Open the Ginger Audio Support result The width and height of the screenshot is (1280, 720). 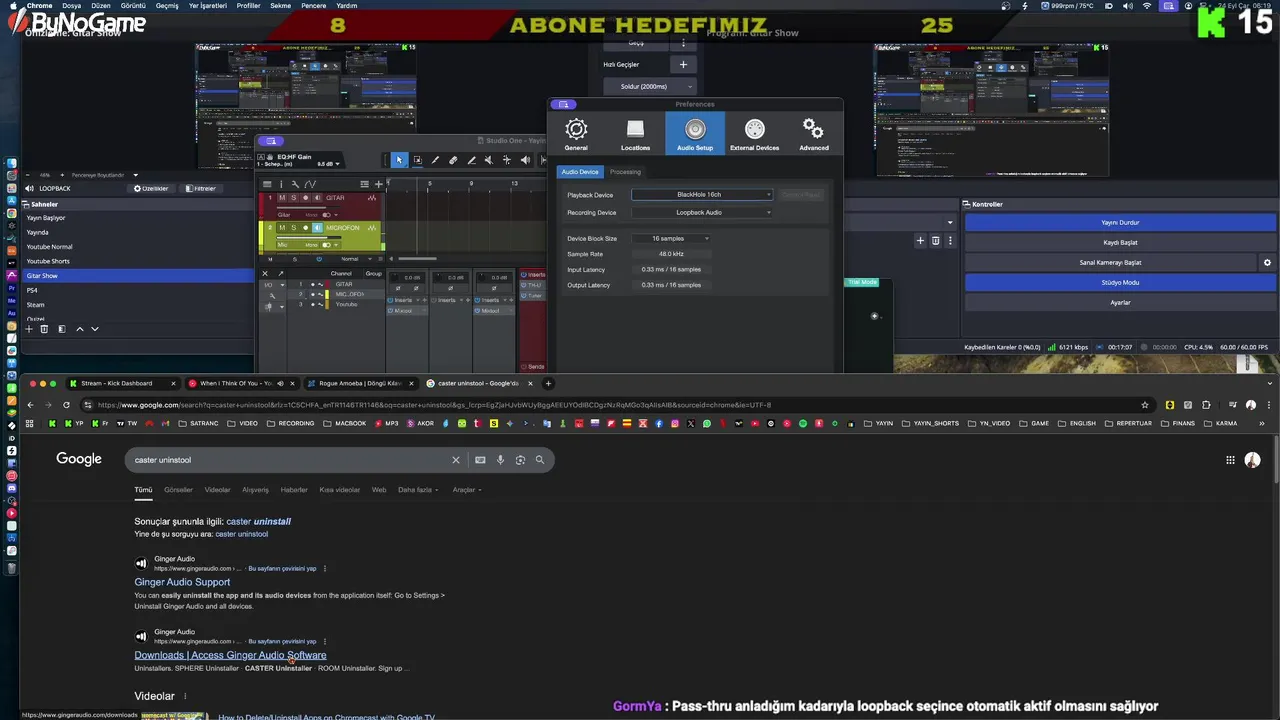182,582
